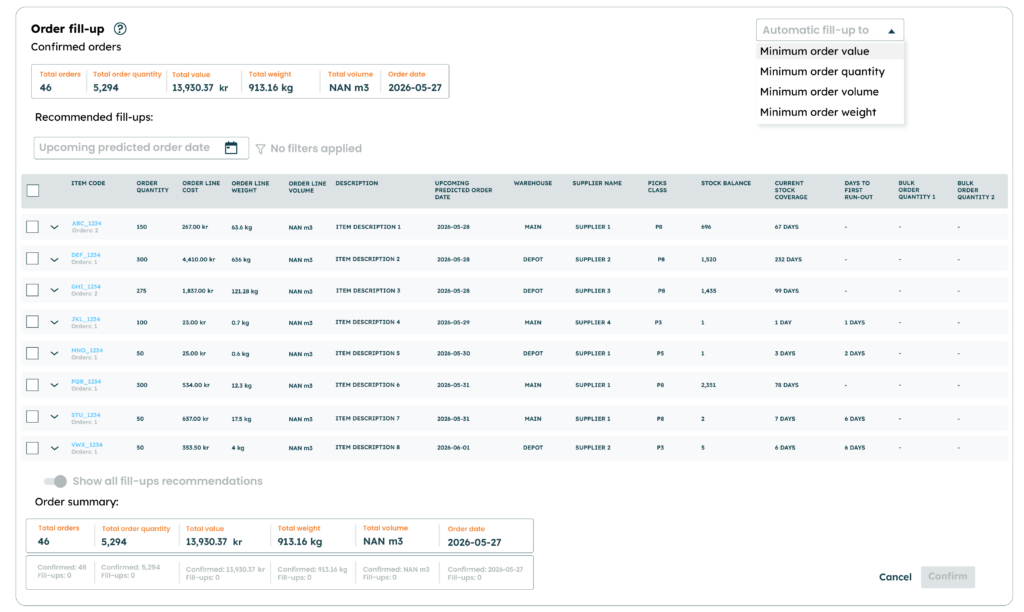Check the JKL_1234 row checkbox

33,321
